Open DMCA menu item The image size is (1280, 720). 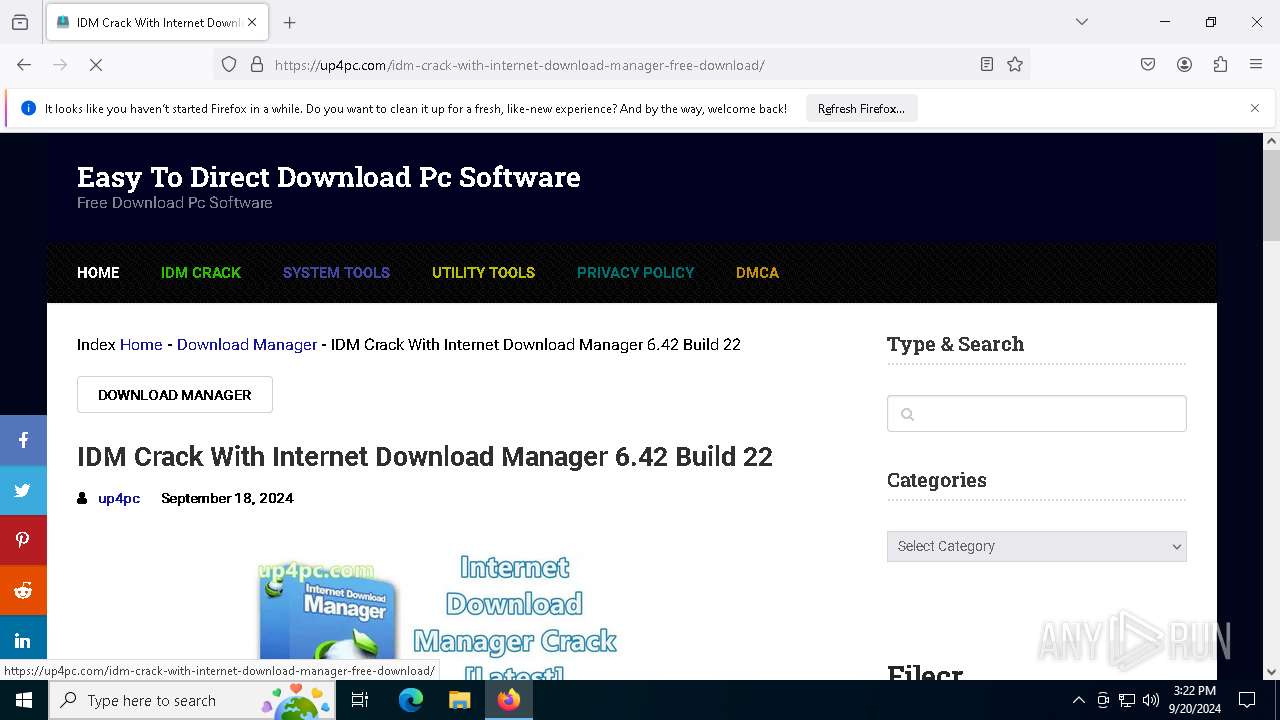(x=757, y=273)
